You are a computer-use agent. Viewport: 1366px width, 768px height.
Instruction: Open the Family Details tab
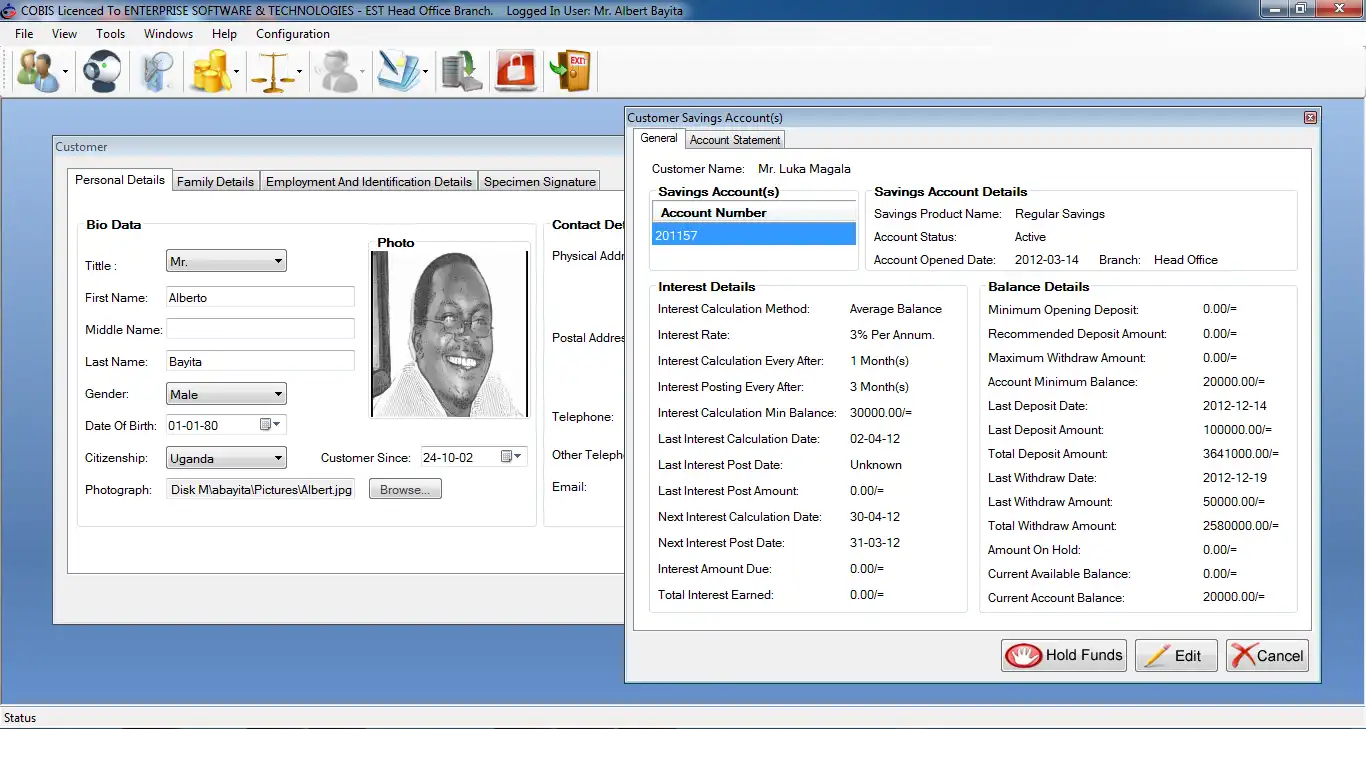tap(215, 182)
